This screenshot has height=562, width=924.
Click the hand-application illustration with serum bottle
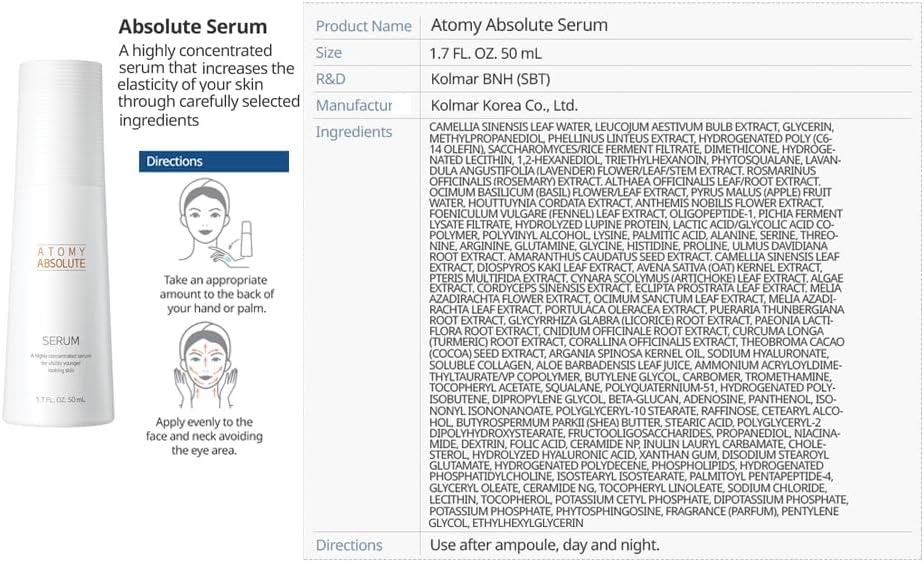[x=214, y=222]
